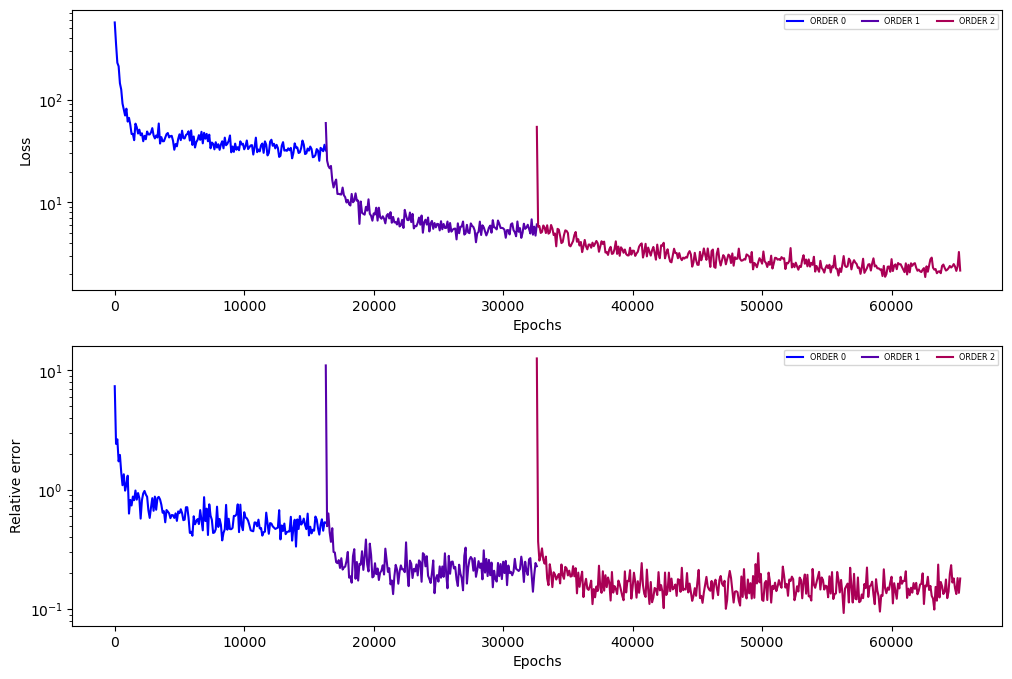1012x679 pixels.
Task: Click the 40000 tick label under the Loss plot
Action: coord(632,307)
